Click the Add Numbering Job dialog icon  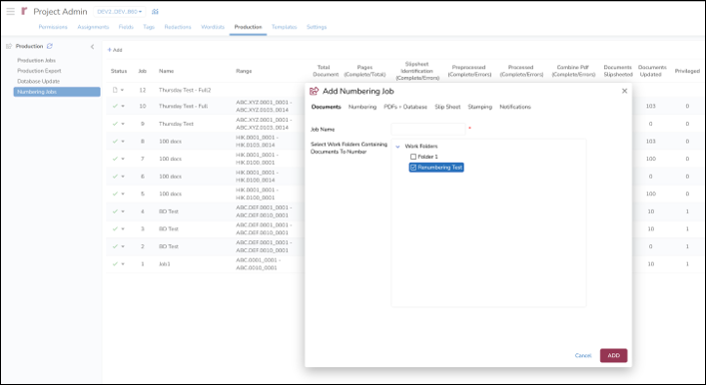pos(314,91)
